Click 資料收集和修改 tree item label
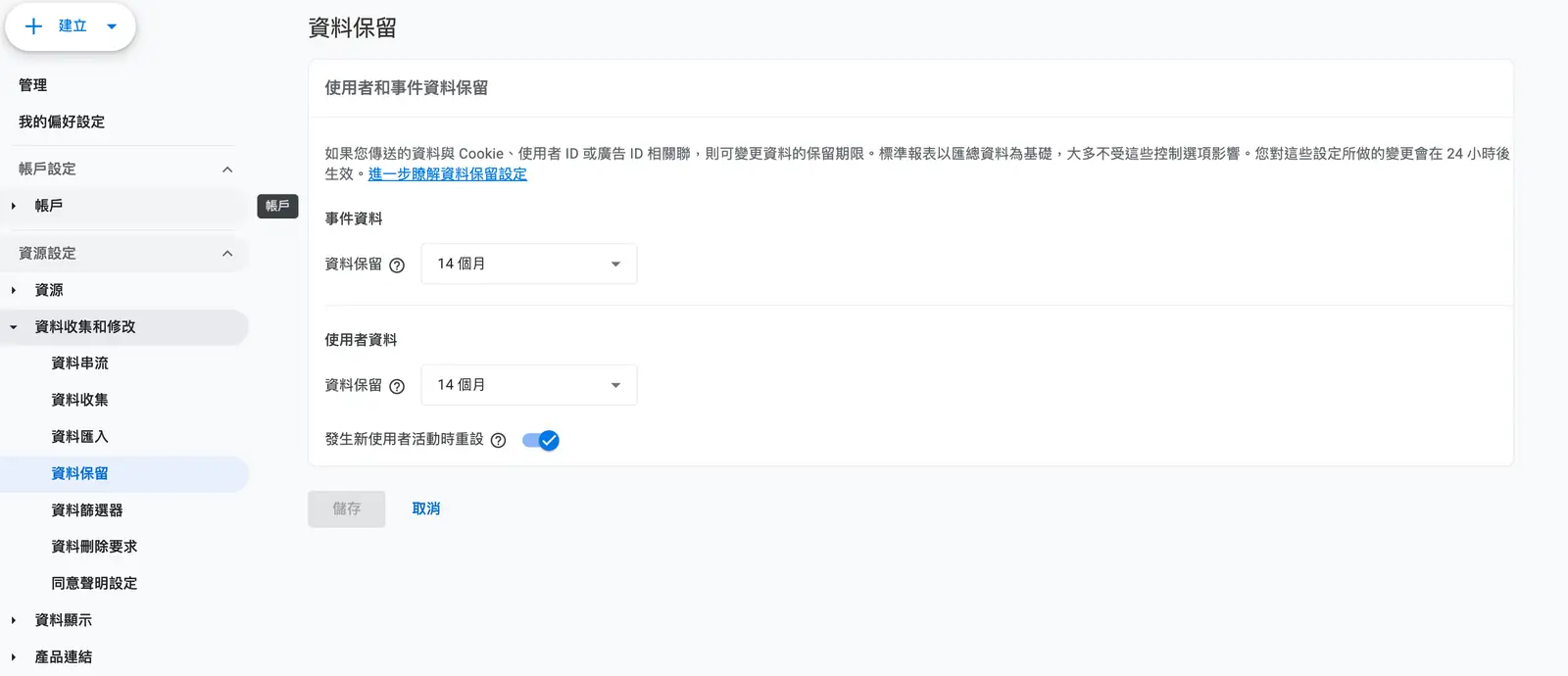1568x676 pixels. (85, 327)
